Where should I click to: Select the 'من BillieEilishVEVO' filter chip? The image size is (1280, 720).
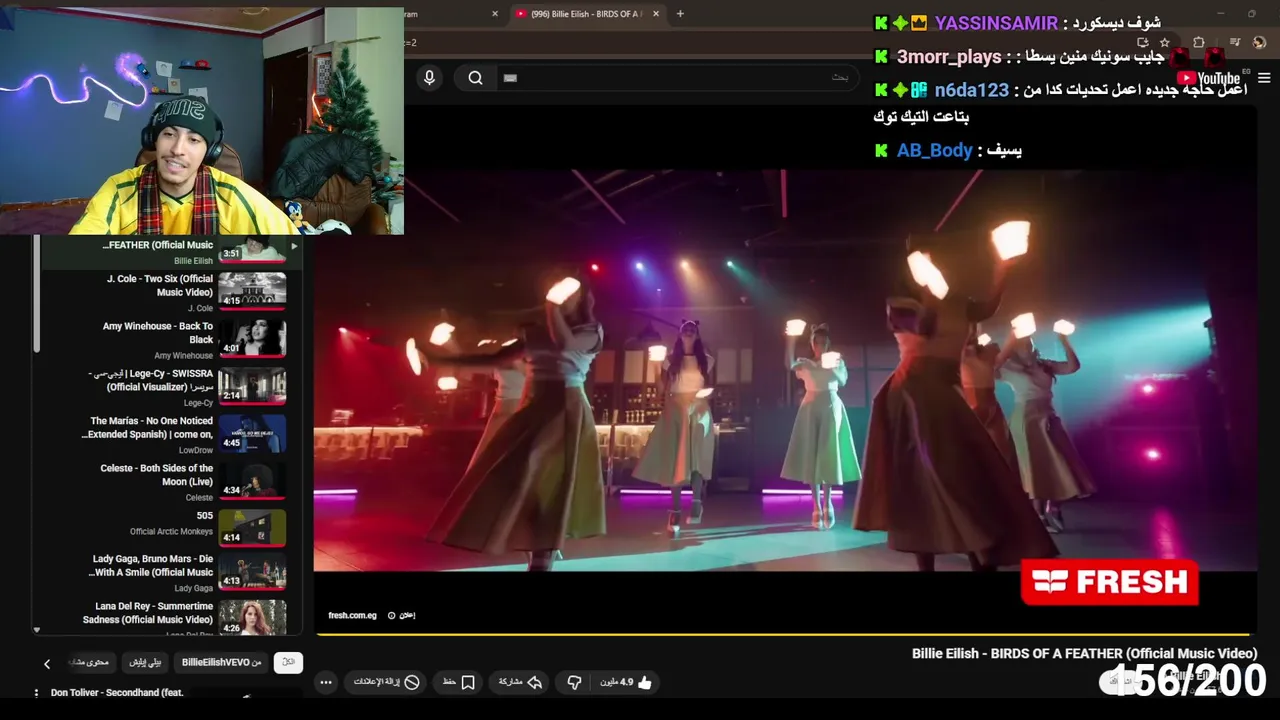[222, 662]
